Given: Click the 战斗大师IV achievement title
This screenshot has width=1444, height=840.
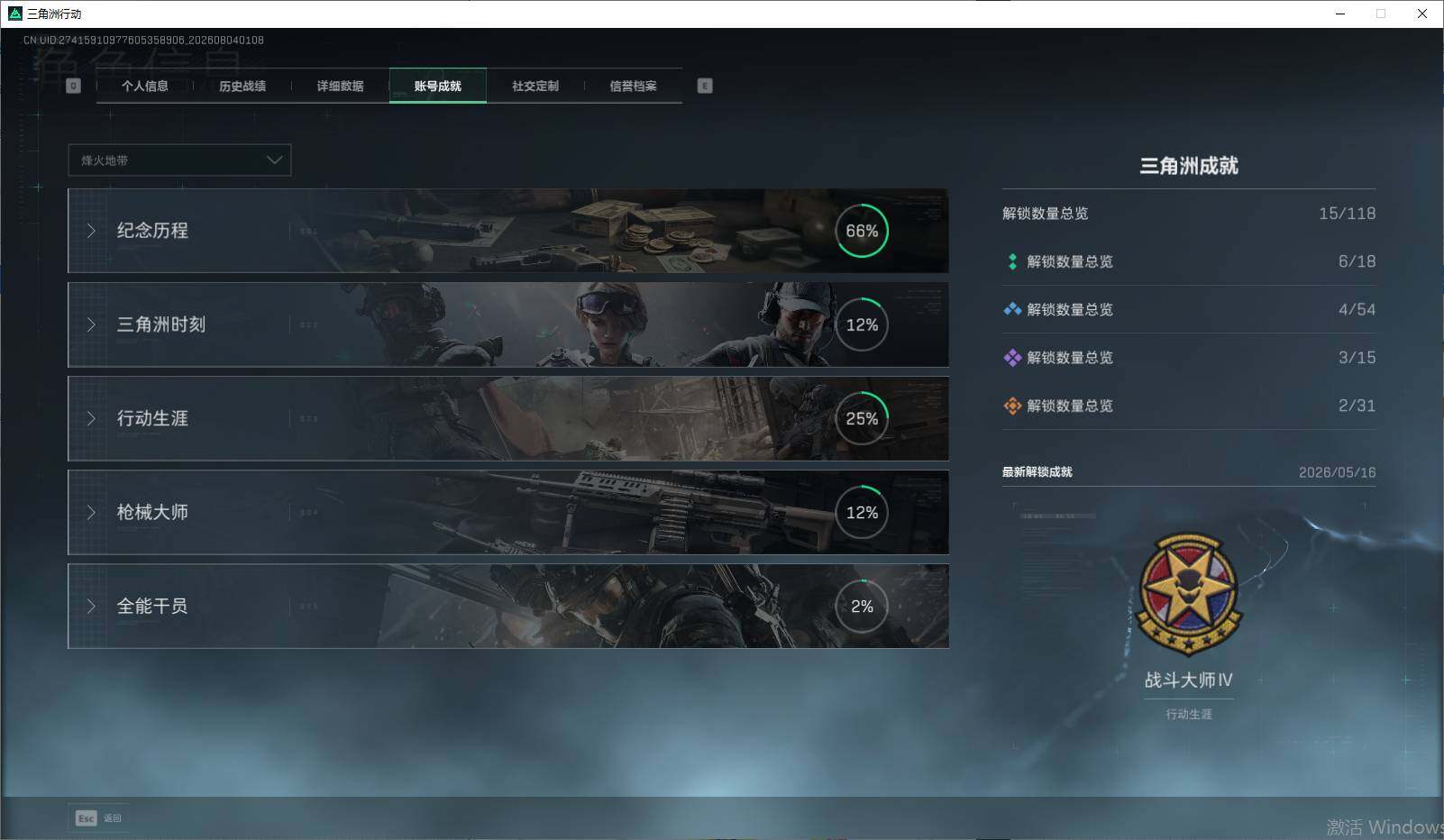Looking at the screenshot, I should pos(1188,680).
